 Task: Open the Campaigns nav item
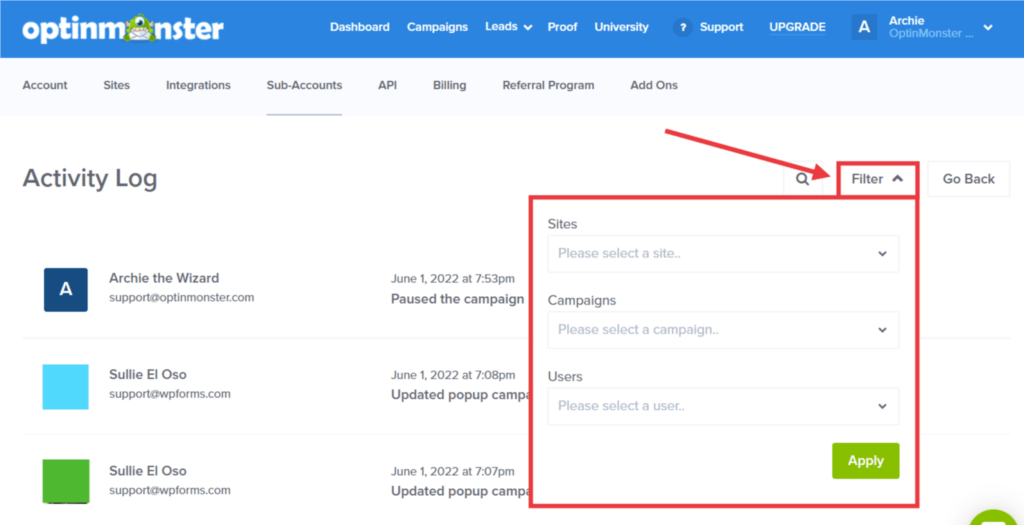438,27
